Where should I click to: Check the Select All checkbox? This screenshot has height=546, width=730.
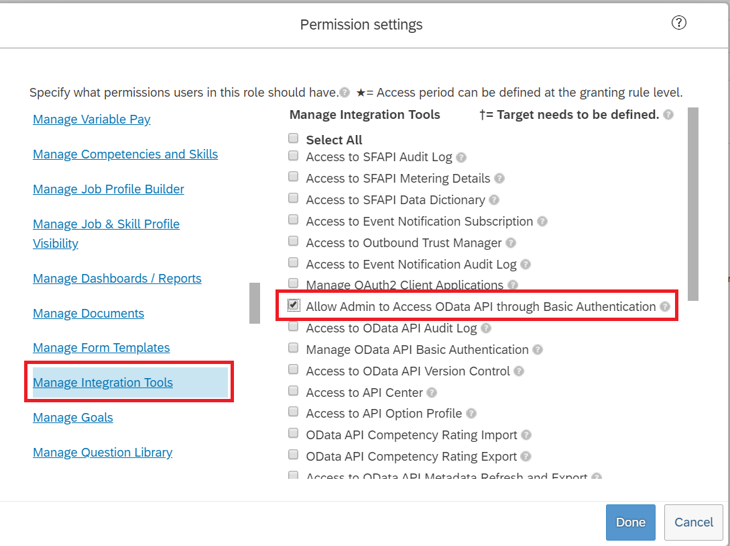[x=294, y=139]
